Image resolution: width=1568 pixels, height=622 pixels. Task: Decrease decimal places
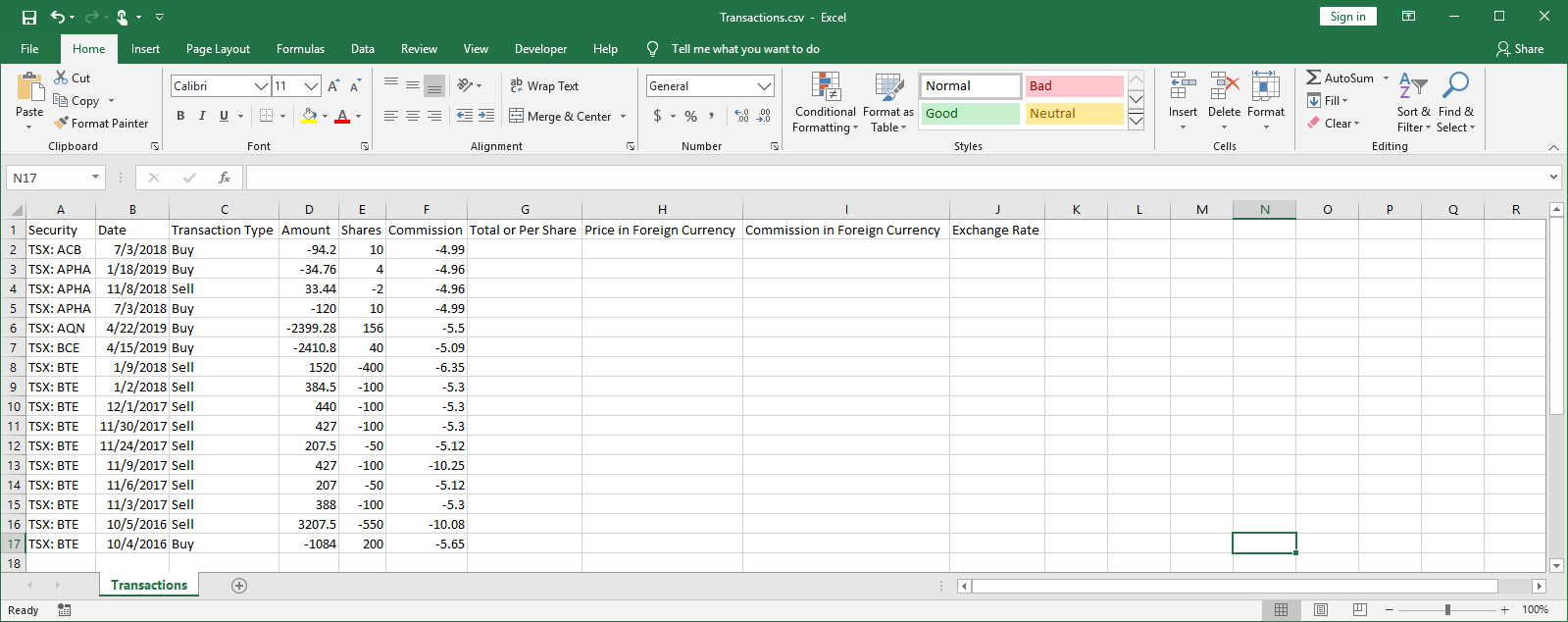[x=764, y=116]
